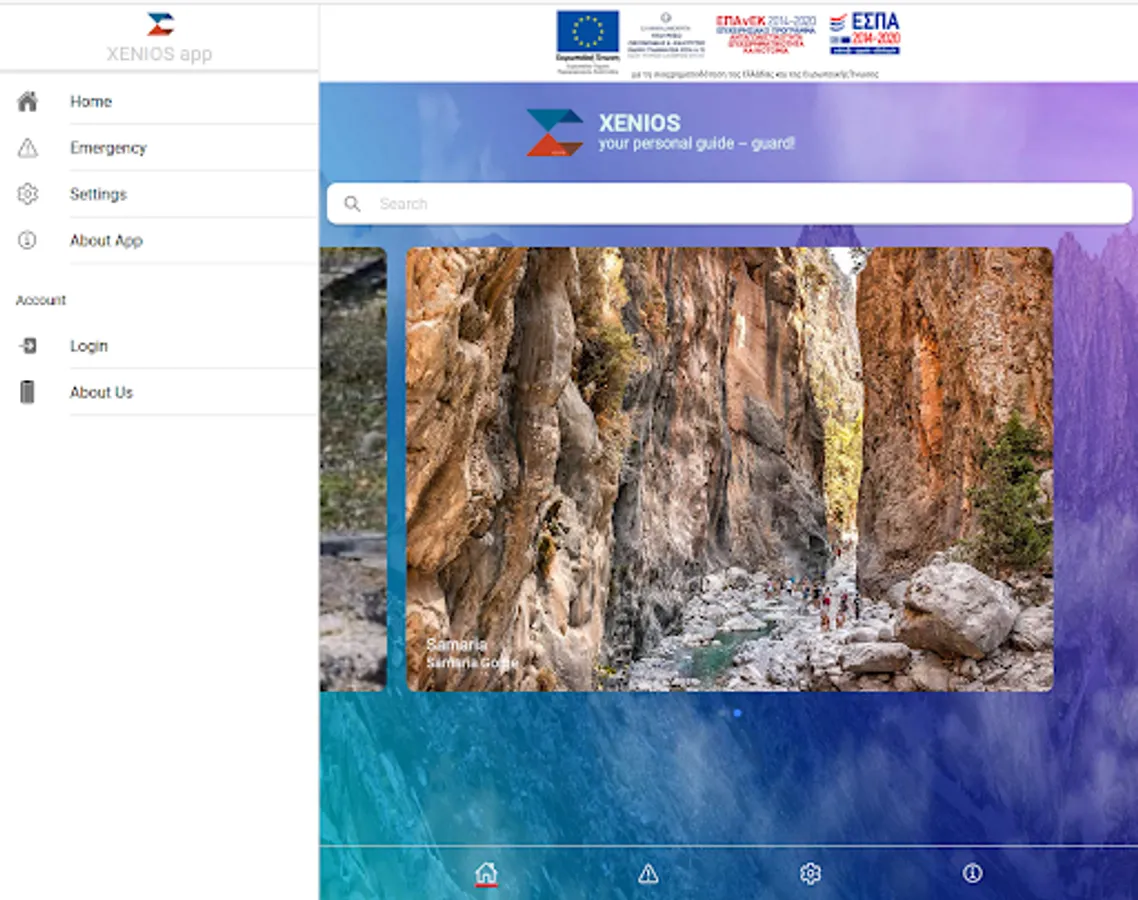Click 'your personal guide – guard!' tagline

[x=697, y=144]
